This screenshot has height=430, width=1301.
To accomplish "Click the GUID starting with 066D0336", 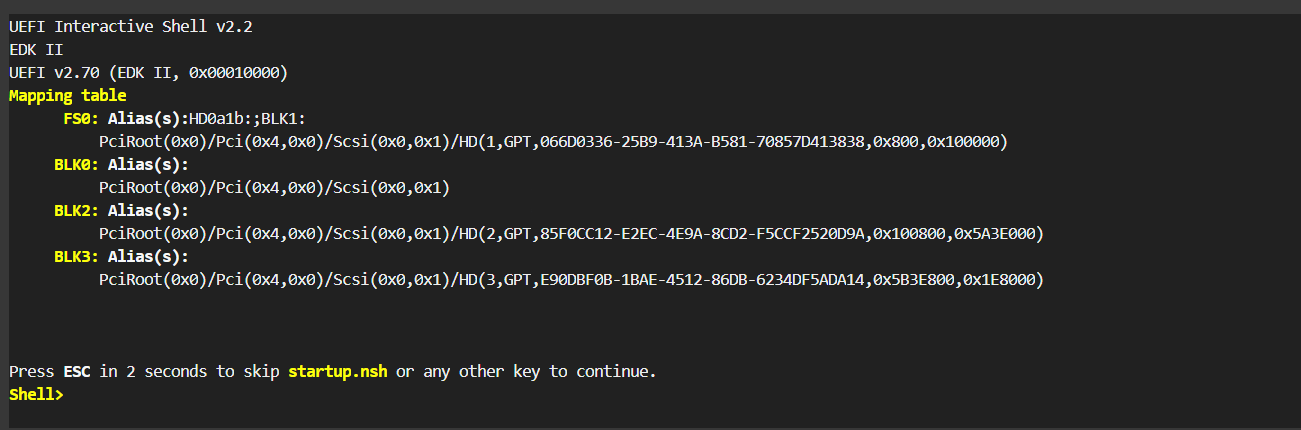I will pos(702,142).
